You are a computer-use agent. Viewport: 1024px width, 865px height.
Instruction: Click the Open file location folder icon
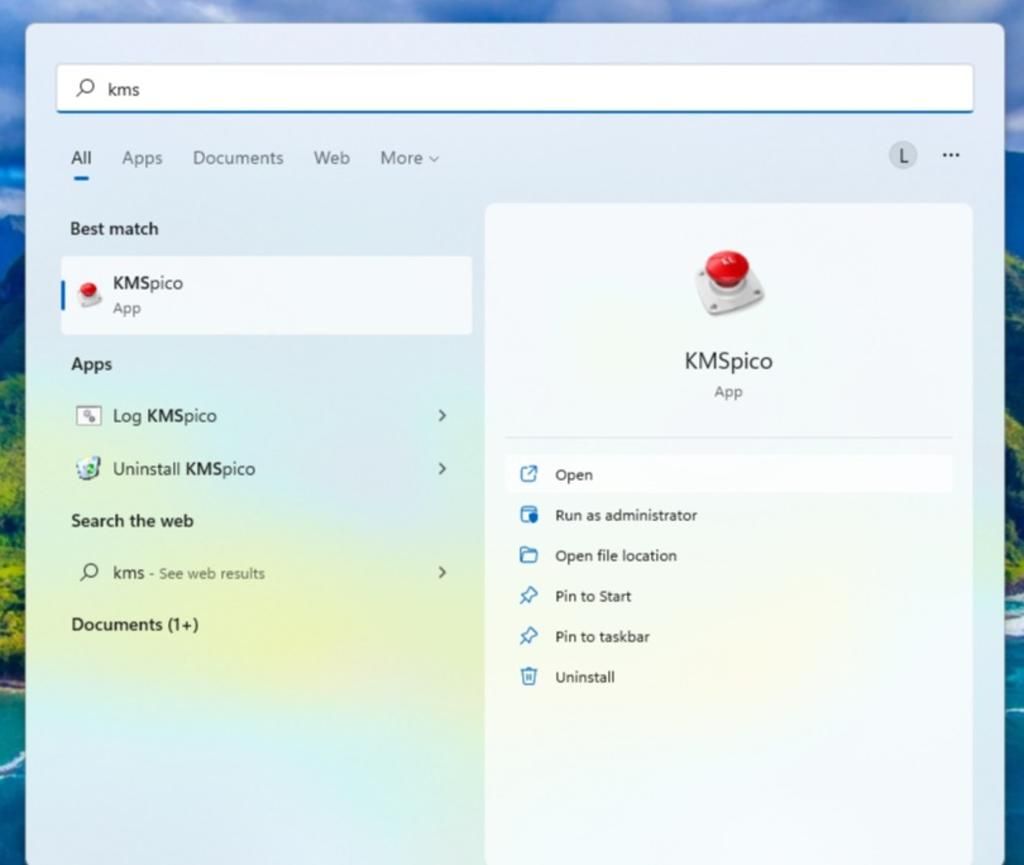point(528,555)
